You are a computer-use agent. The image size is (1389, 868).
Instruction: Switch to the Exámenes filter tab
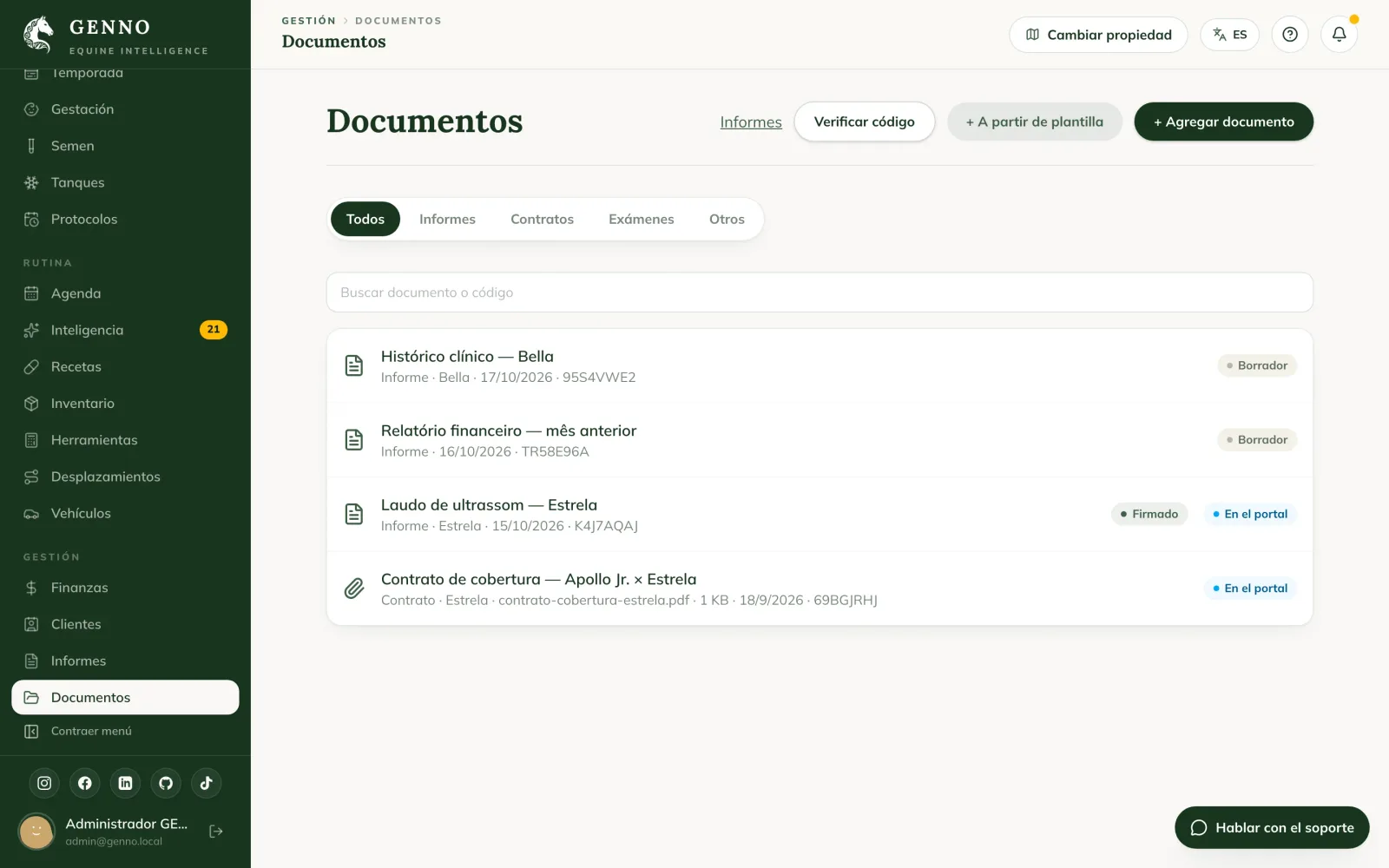coord(642,219)
